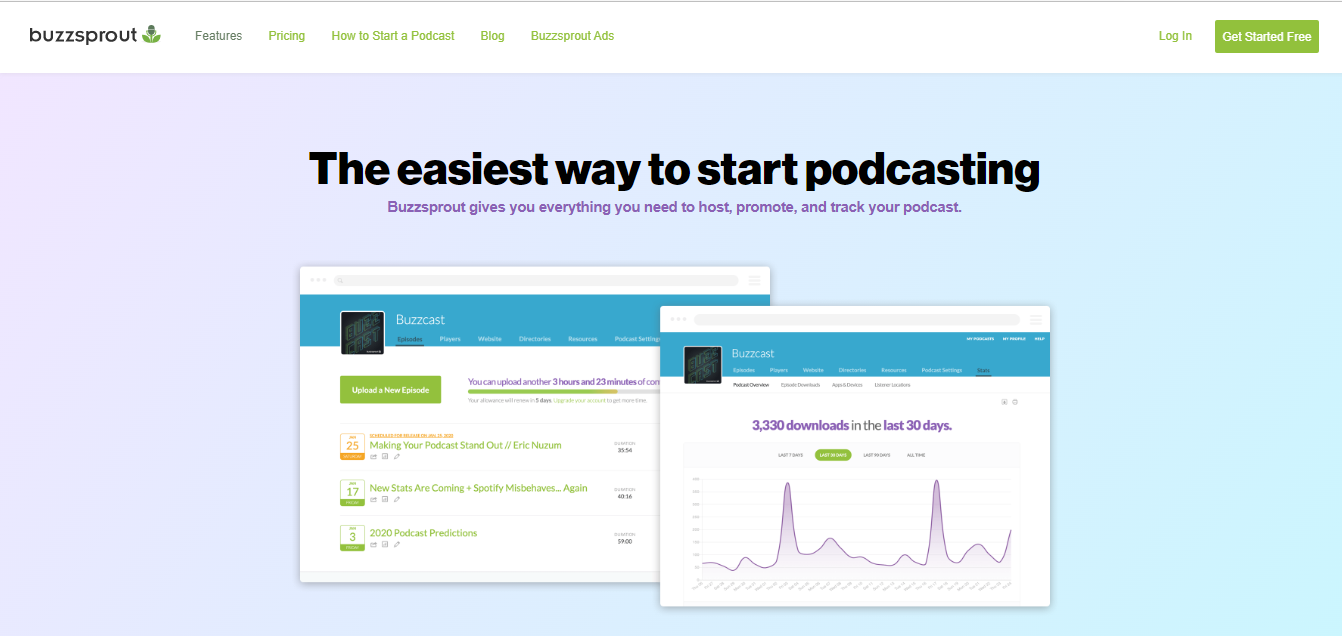Image resolution: width=1342 pixels, height=636 pixels.
Task: Click the Log In link
Action: pyautogui.click(x=1175, y=36)
